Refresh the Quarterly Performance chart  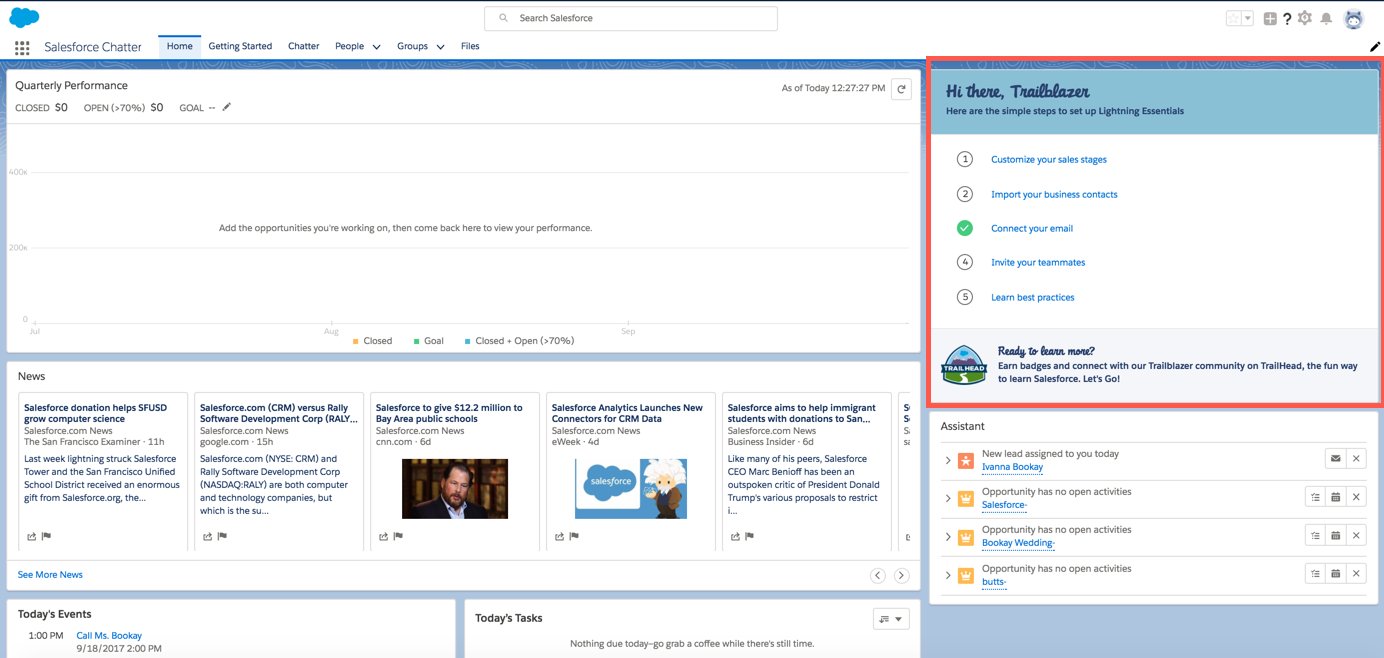901,89
